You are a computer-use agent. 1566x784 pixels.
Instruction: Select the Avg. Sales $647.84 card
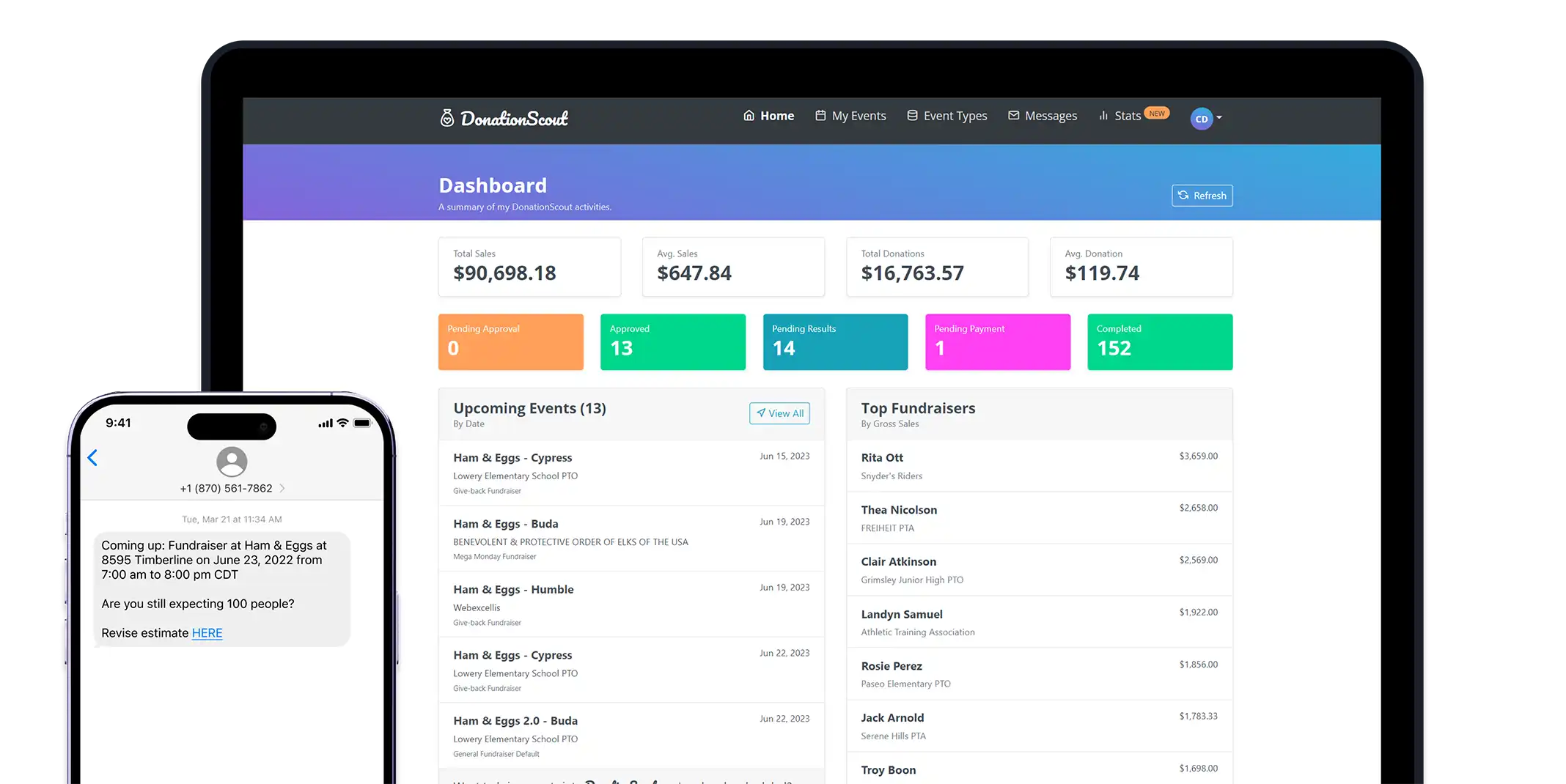click(x=733, y=267)
